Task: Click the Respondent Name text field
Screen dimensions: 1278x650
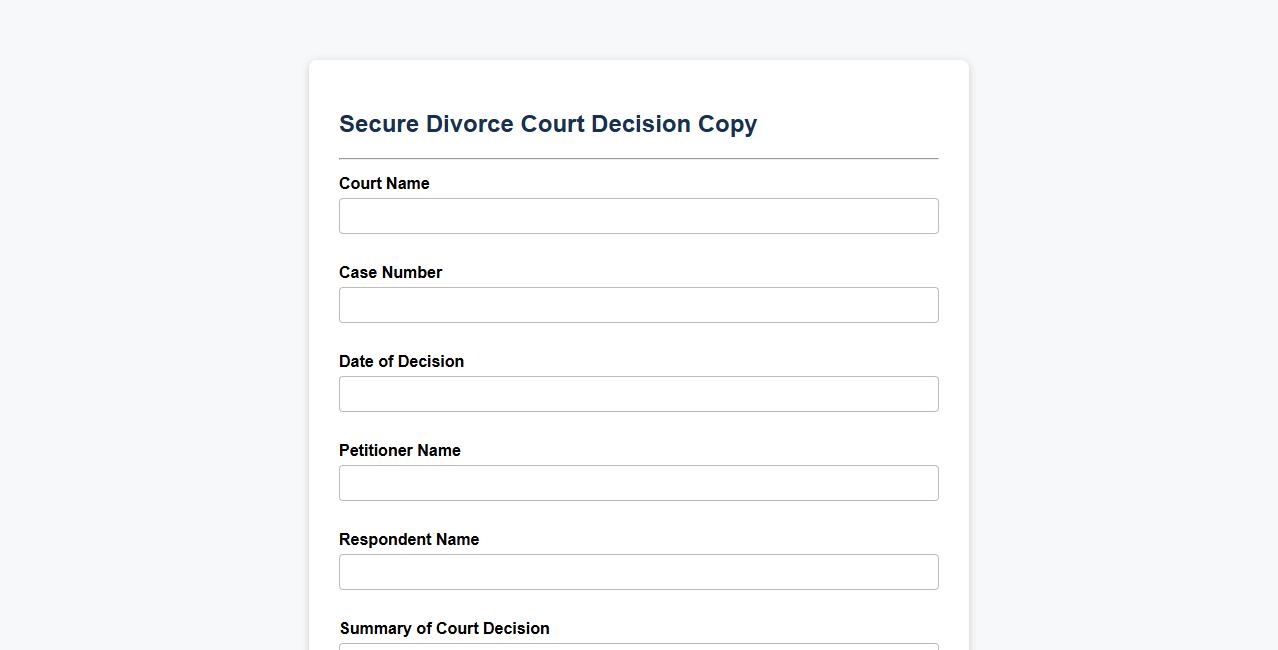Action: click(638, 572)
